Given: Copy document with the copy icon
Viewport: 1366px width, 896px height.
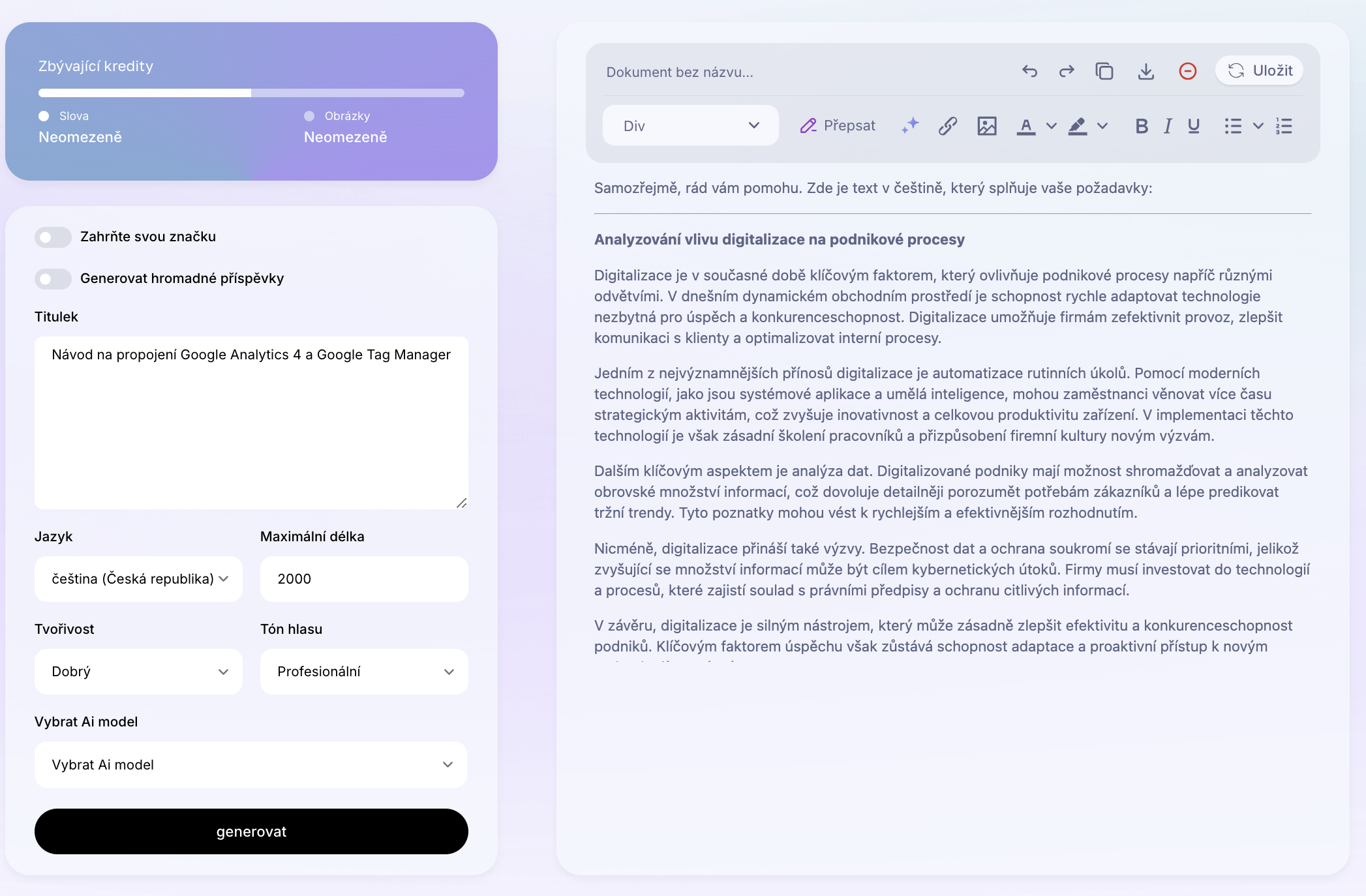Looking at the screenshot, I should (x=1104, y=71).
